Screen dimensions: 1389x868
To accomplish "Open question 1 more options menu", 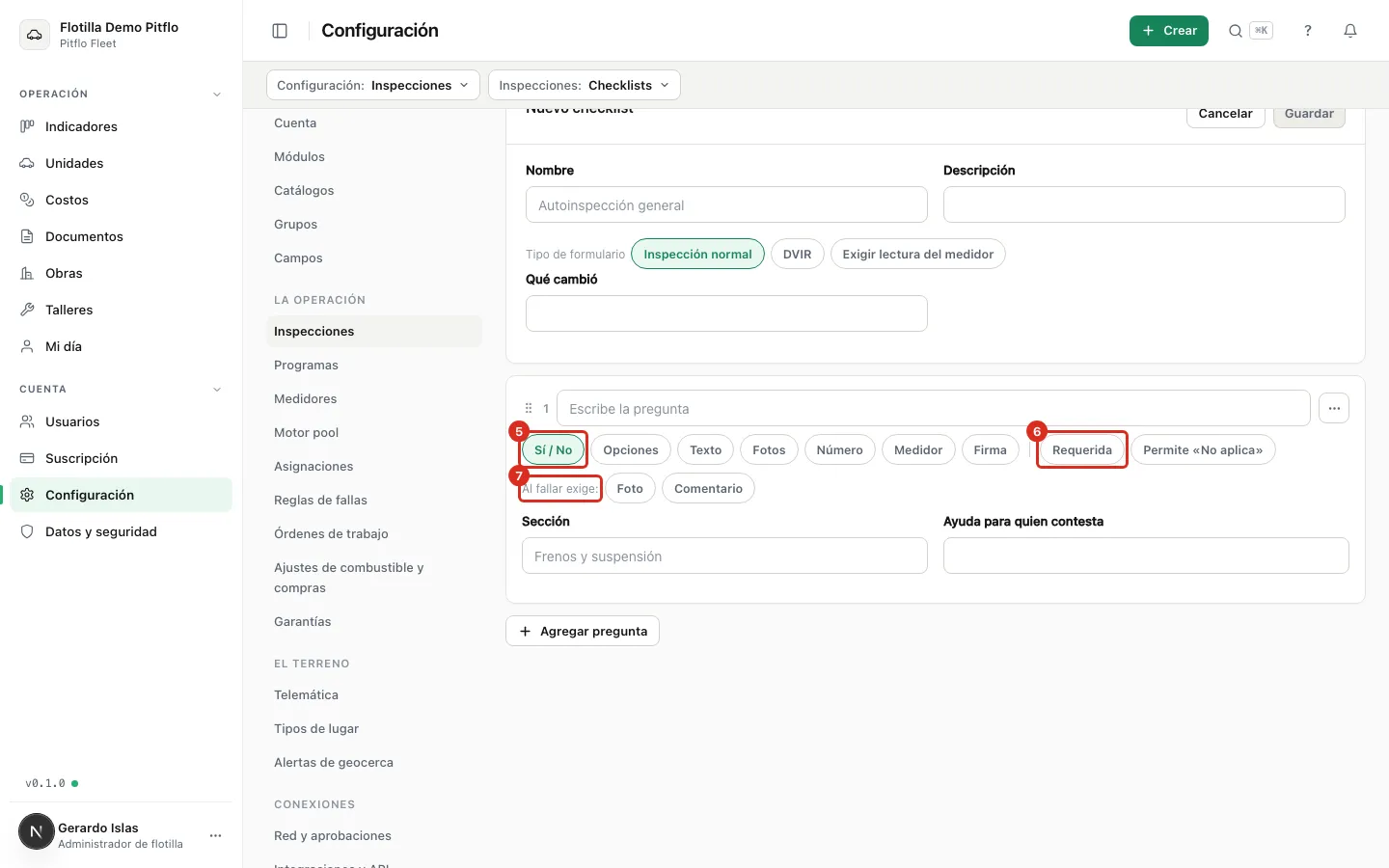I will pyautogui.click(x=1334, y=408).
